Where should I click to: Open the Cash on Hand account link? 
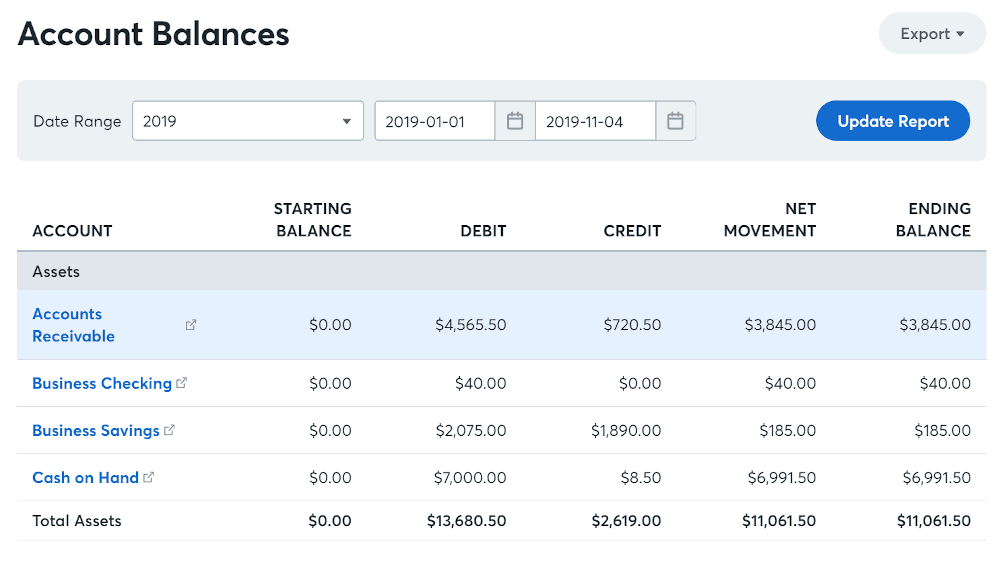85,477
